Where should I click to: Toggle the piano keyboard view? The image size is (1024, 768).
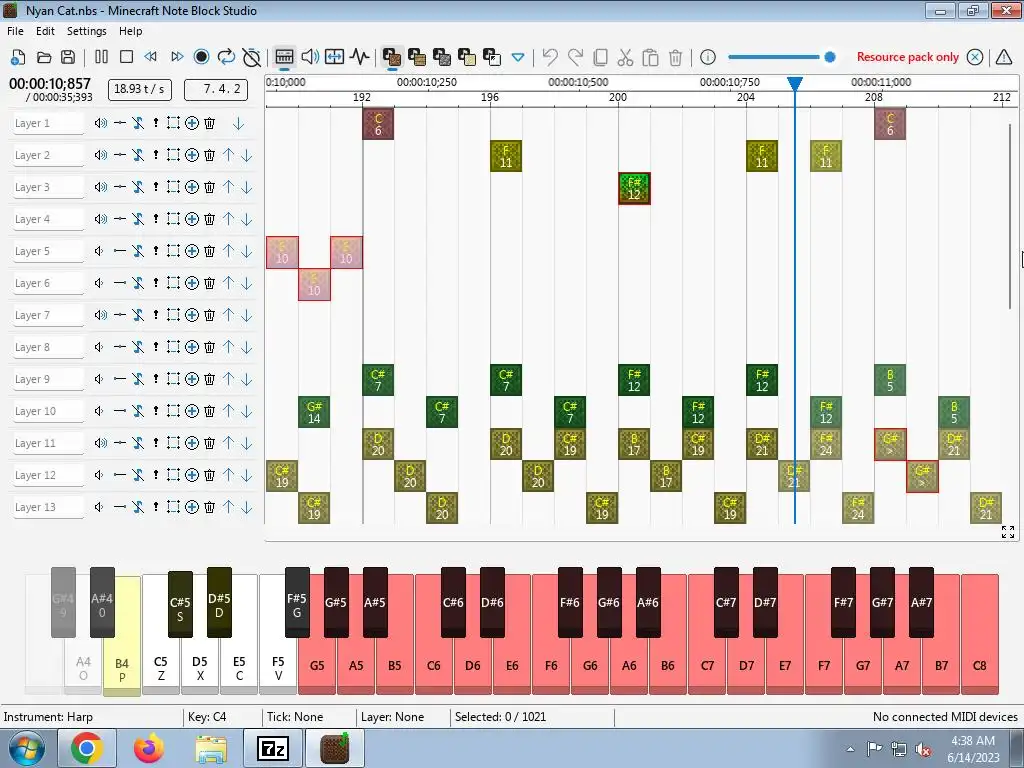[284, 57]
